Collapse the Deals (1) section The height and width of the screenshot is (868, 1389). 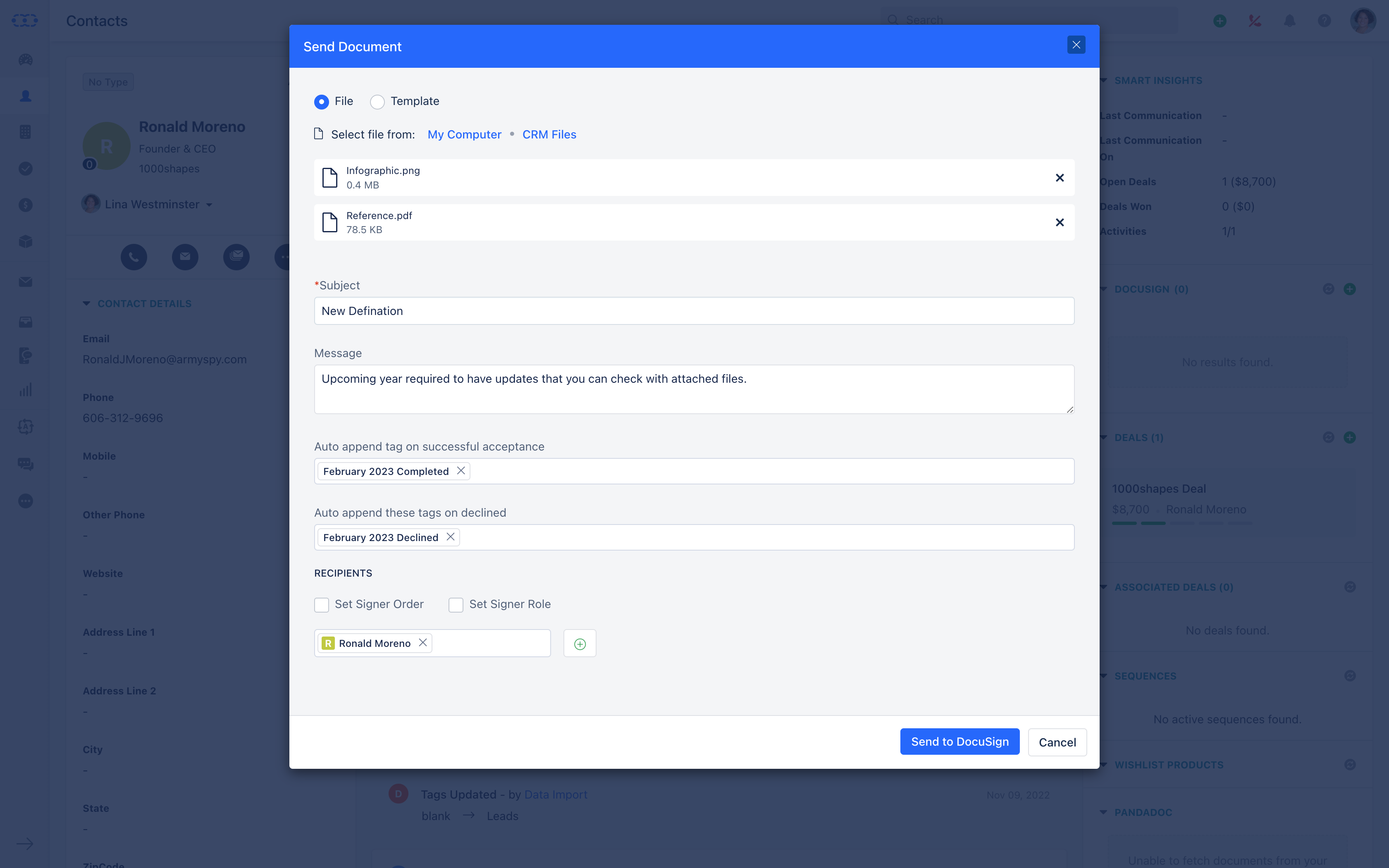(1104, 437)
